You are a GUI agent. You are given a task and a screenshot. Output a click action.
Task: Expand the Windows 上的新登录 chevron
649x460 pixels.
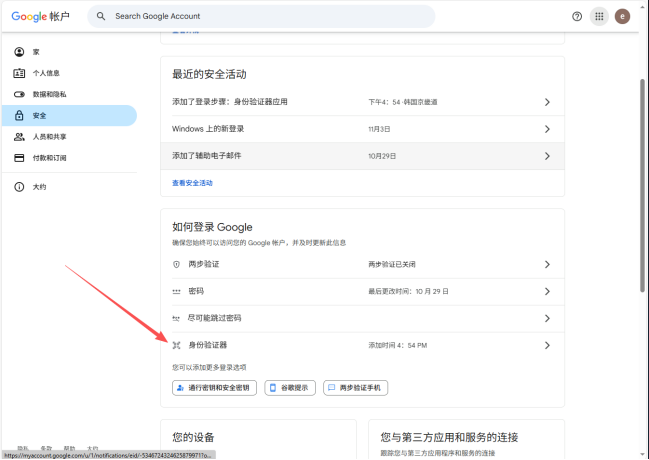click(547, 129)
